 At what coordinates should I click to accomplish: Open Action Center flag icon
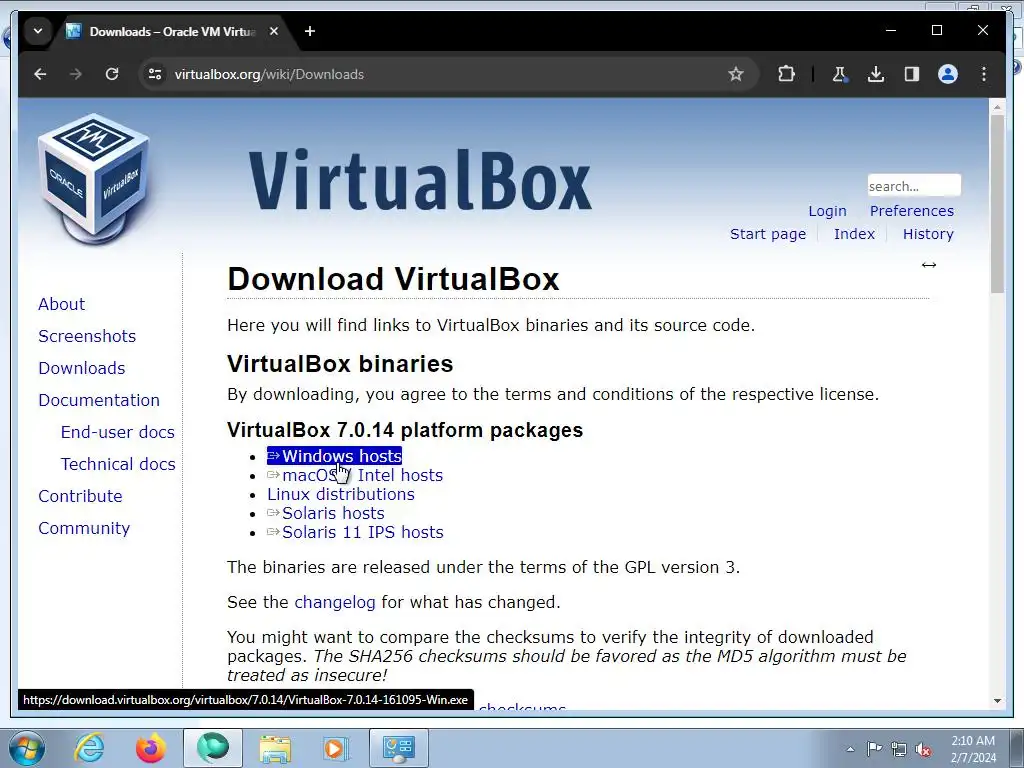point(874,749)
